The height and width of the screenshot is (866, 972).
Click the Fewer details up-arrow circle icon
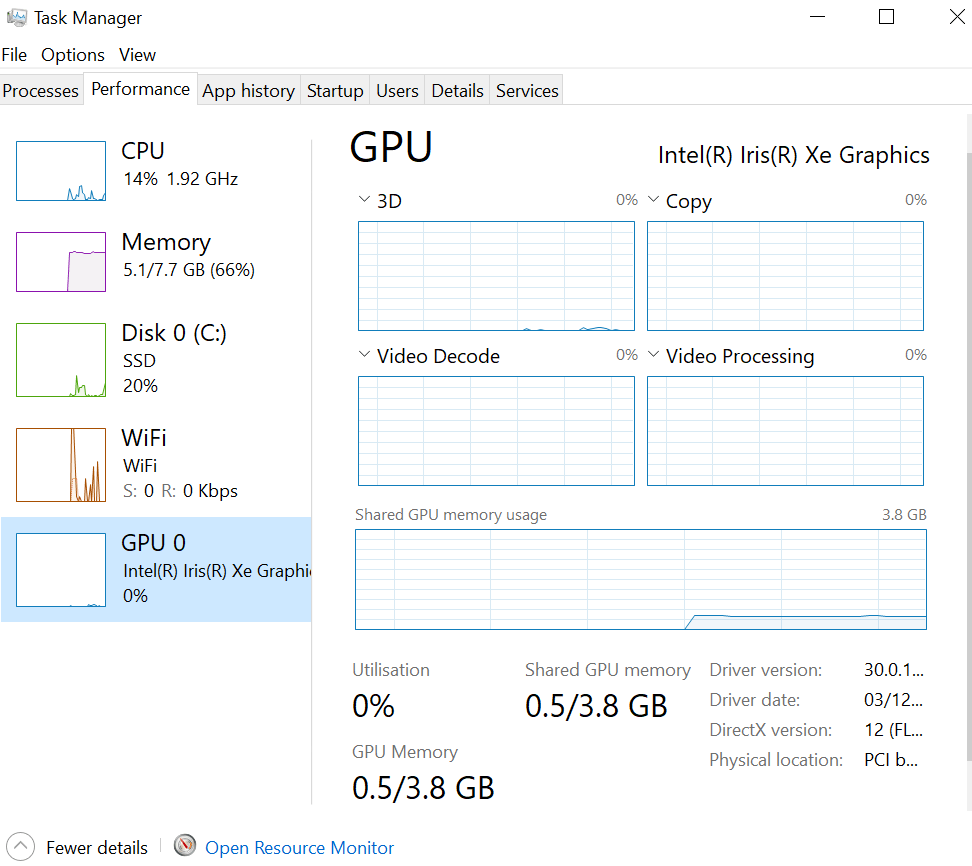(20, 846)
